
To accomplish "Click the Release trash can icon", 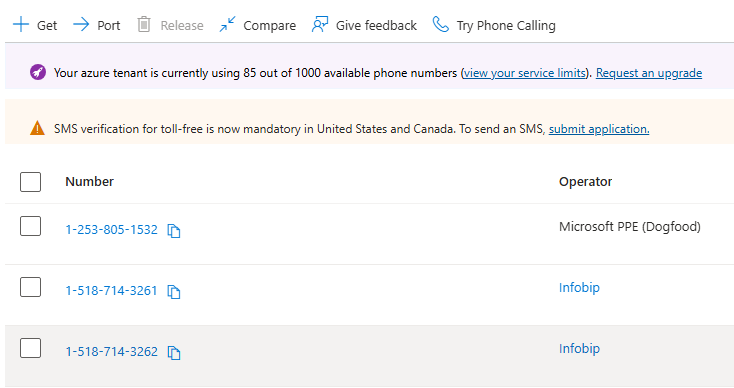I will point(144,24).
